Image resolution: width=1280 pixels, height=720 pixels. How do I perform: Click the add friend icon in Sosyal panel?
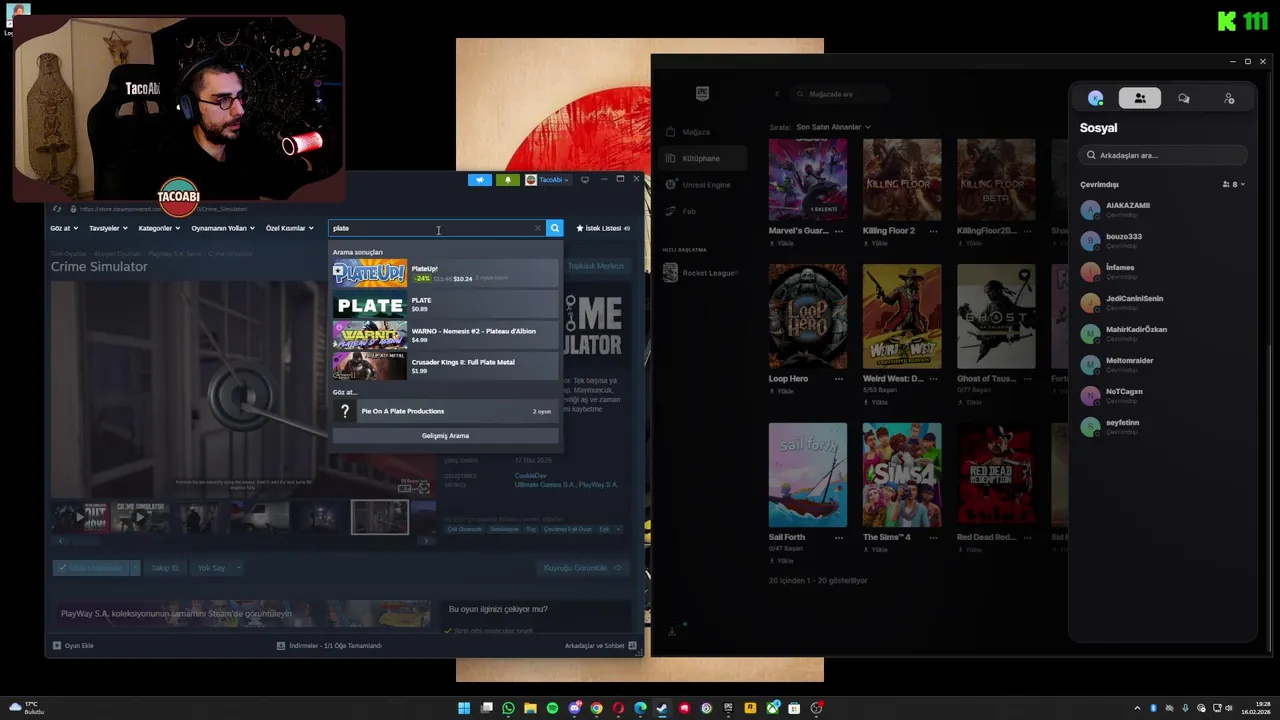click(x=1229, y=98)
